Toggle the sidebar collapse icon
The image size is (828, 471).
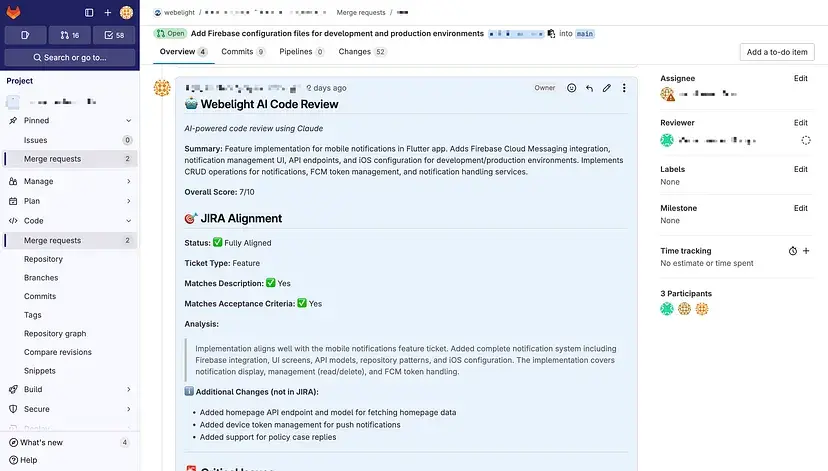point(89,12)
